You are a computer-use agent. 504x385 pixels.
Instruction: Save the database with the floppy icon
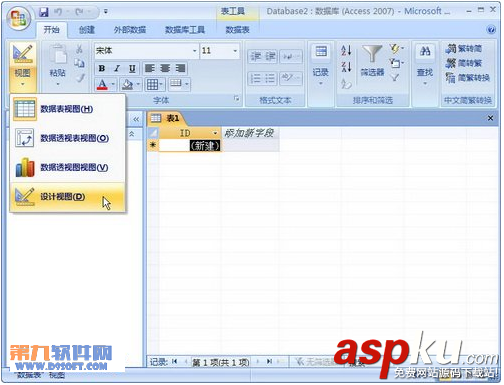tap(44, 12)
